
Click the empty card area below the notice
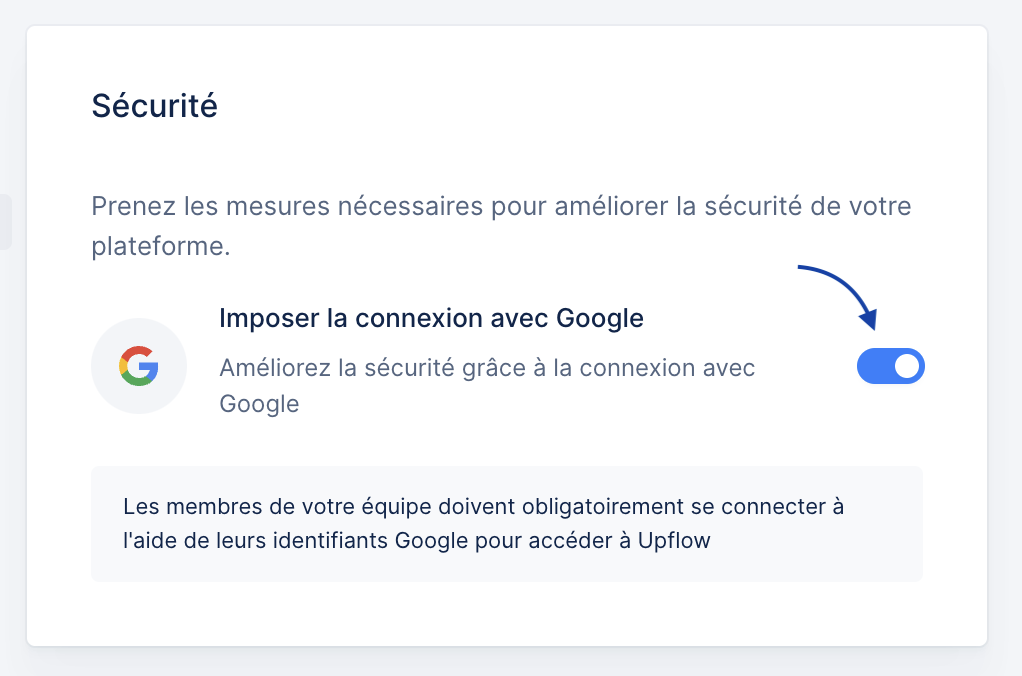coord(506,613)
